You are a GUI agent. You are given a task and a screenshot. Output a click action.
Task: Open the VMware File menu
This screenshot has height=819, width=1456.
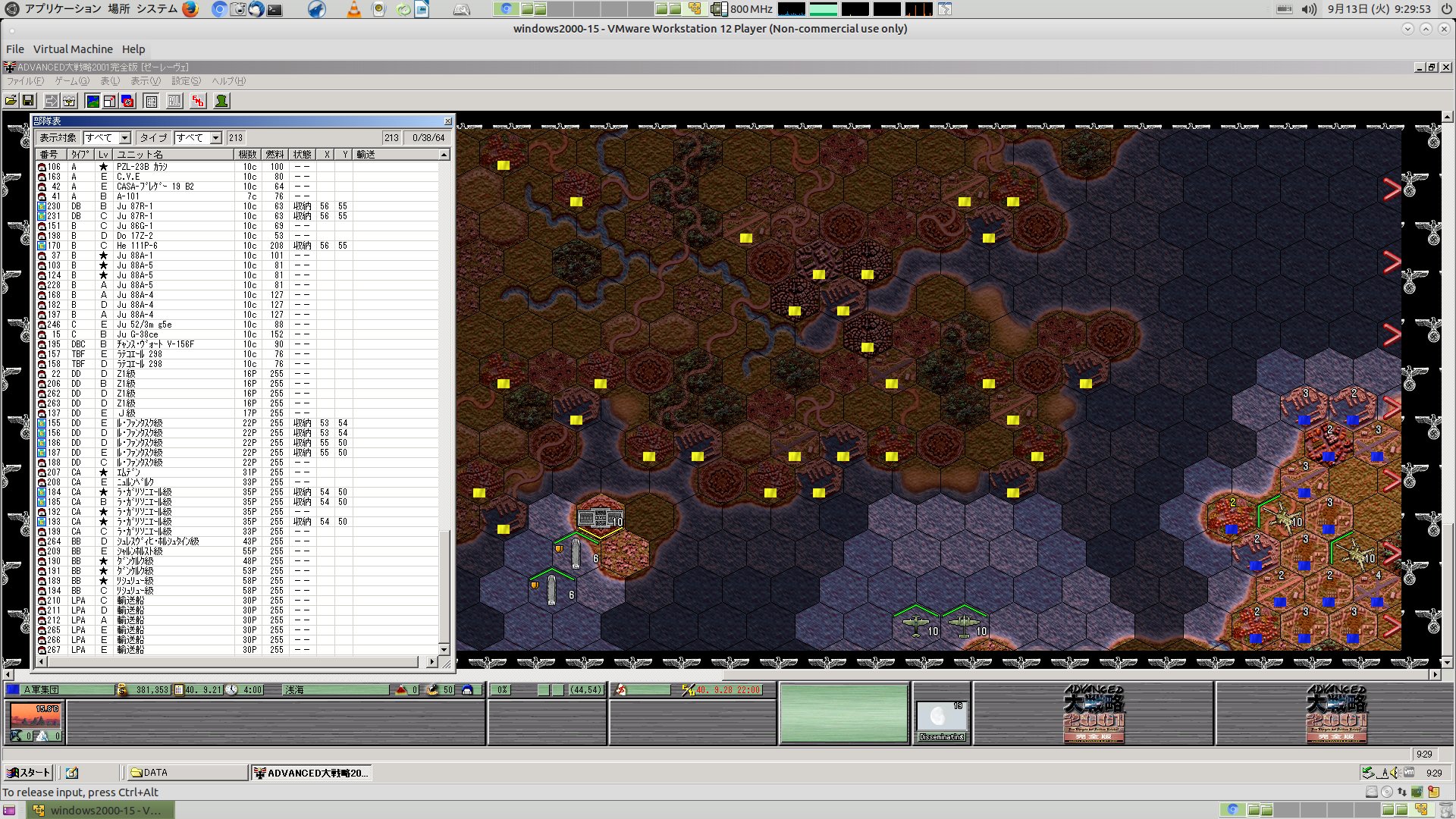coord(15,49)
